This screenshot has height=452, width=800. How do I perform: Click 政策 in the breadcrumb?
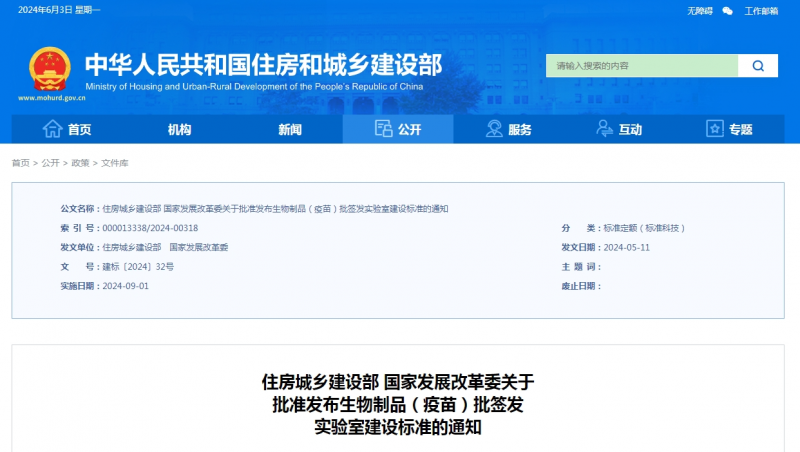point(80,163)
